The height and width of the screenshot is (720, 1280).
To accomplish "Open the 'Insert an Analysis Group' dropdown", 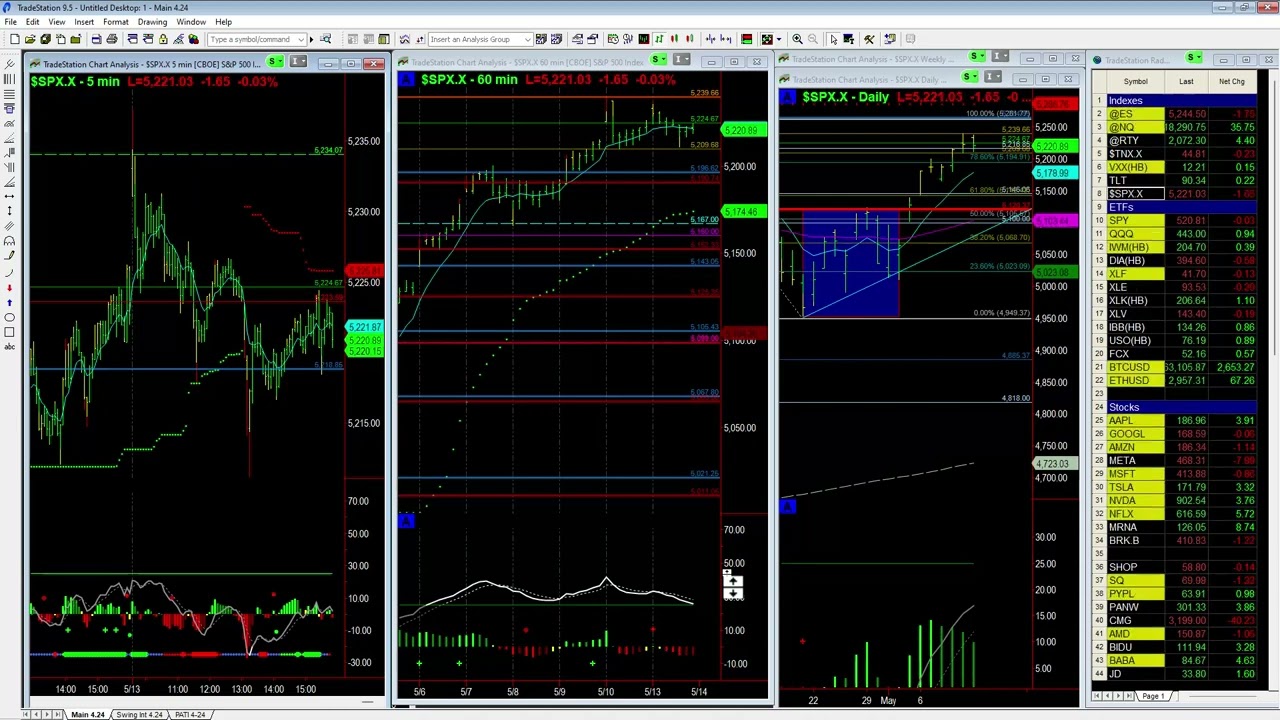I will coord(527,39).
